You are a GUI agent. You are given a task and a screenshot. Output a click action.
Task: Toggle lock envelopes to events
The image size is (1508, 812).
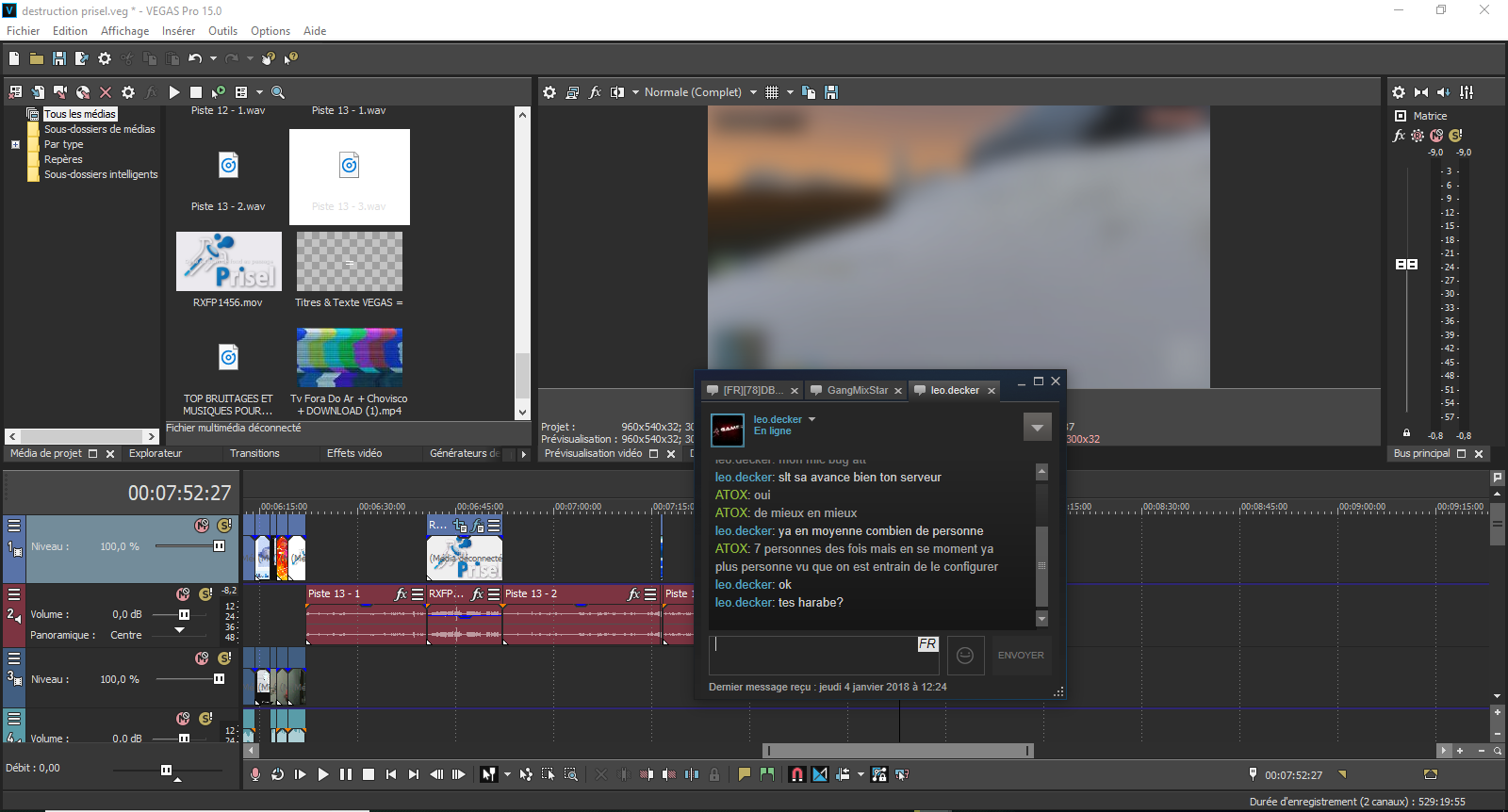[x=879, y=774]
